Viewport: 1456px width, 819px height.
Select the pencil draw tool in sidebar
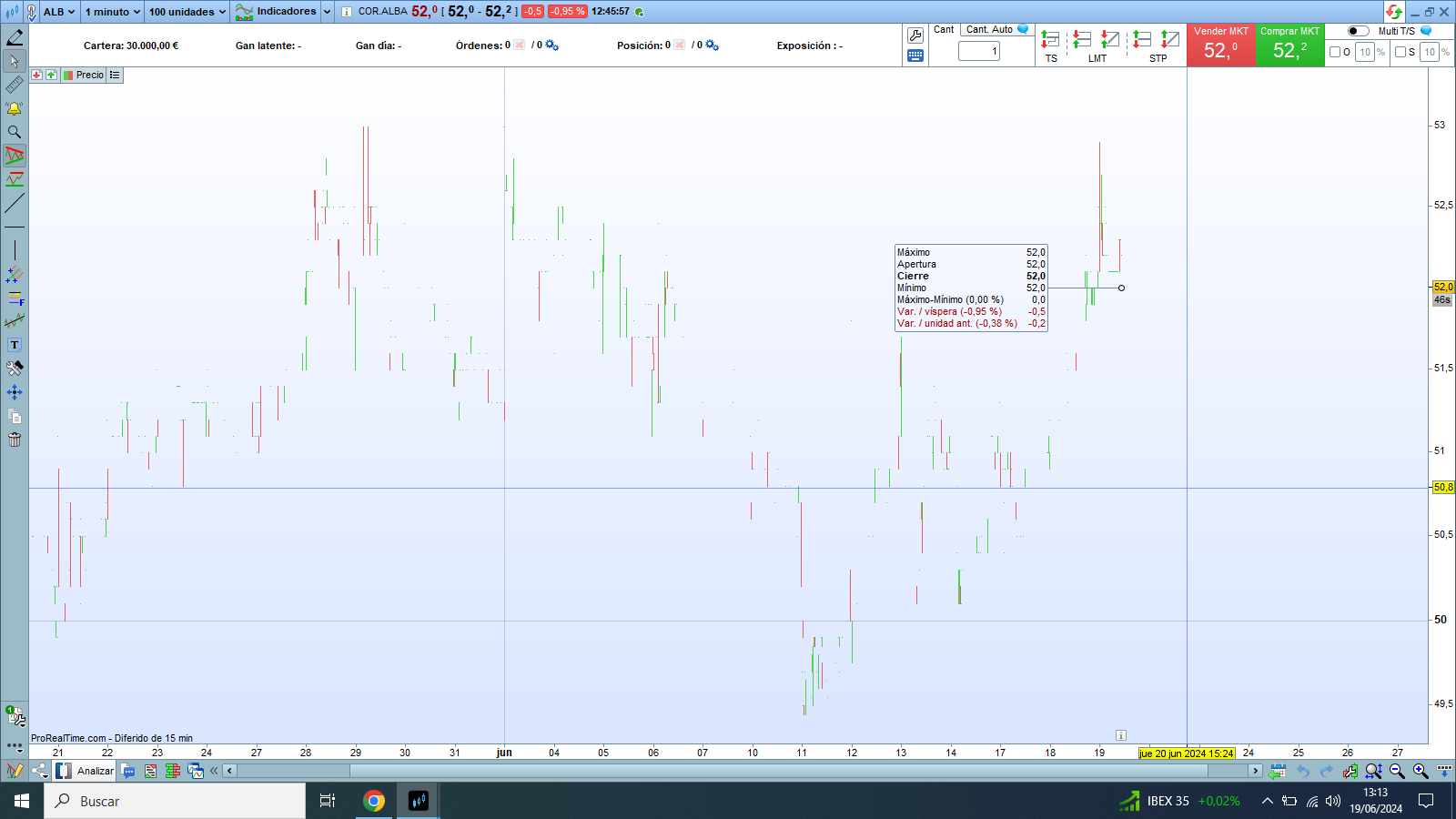click(x=15, y=37)
